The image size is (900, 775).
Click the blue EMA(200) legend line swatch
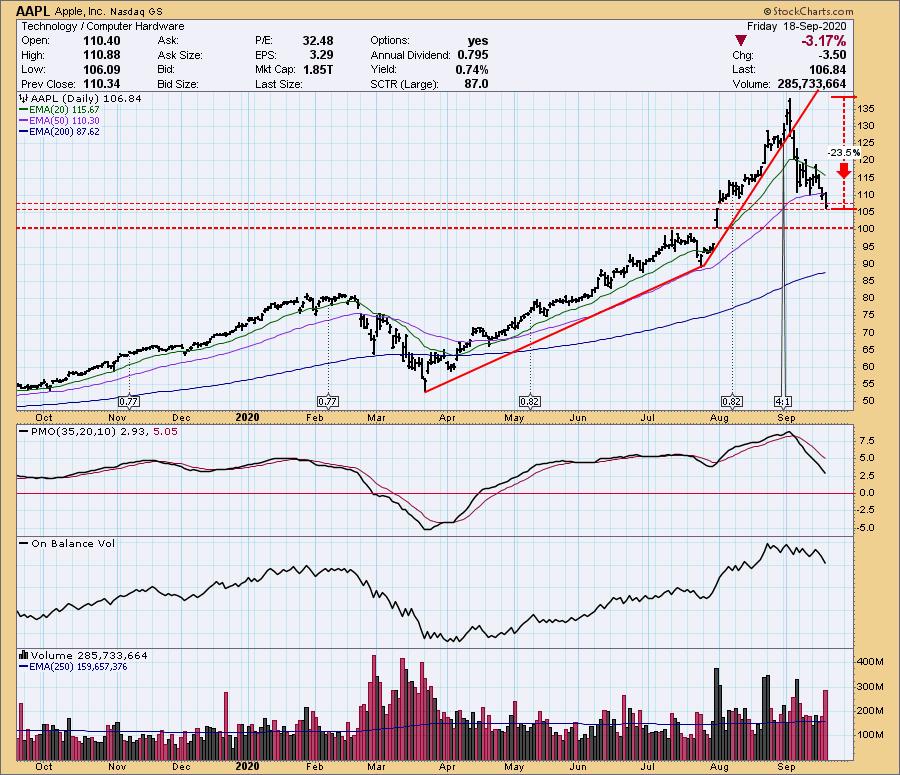[24, 131]
